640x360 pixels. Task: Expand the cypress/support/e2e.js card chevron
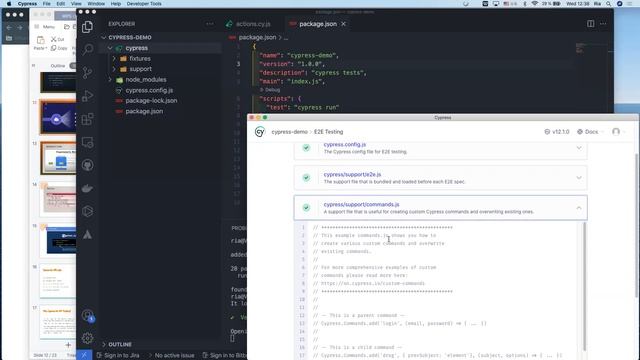point(579,178)
